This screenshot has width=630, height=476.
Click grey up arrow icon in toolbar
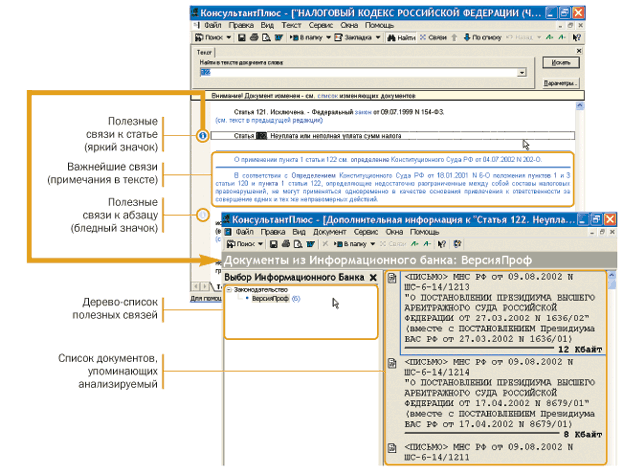(454, 37)
